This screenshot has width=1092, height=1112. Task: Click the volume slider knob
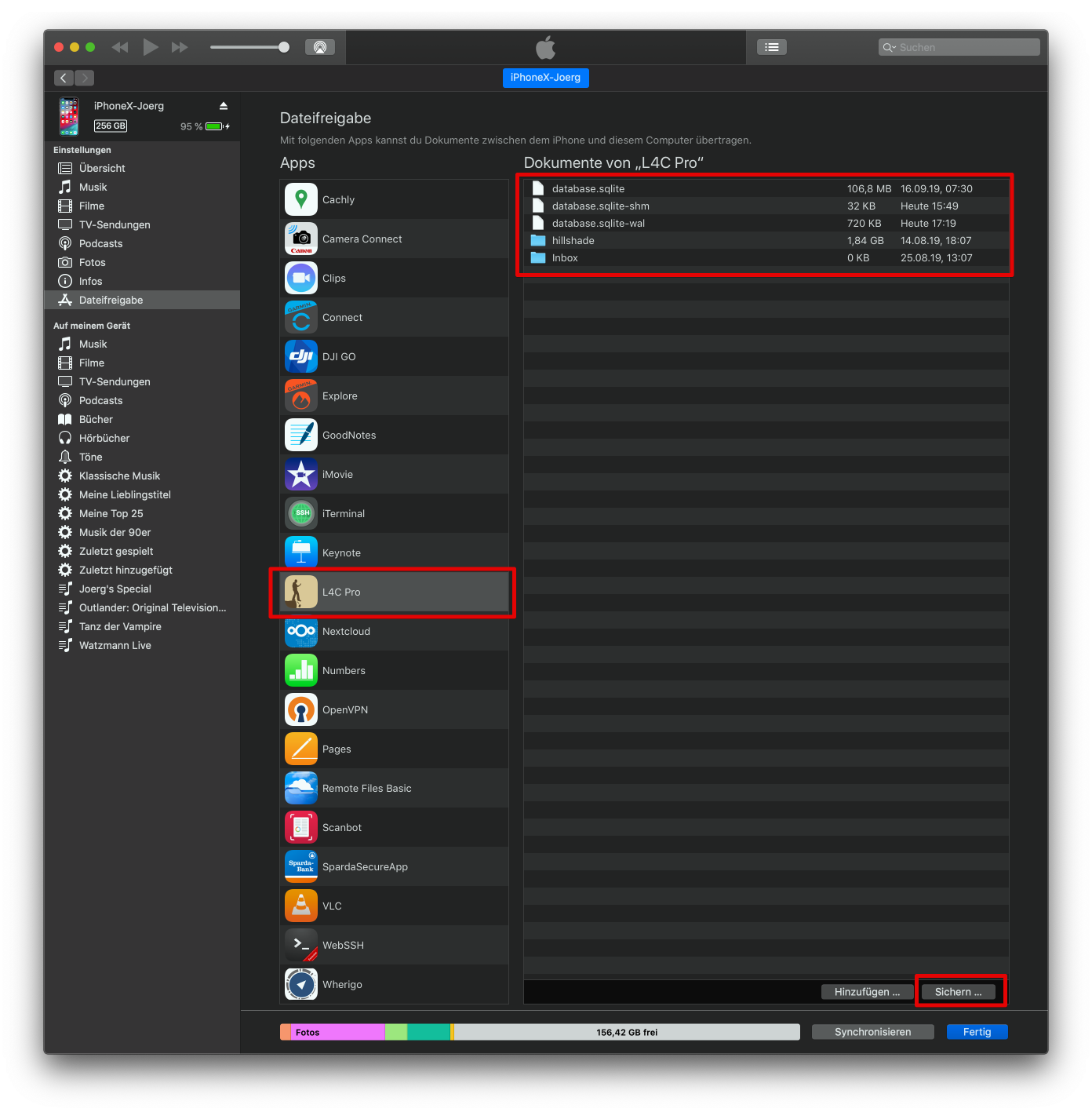pyautogui.click(x=284, y=47)
